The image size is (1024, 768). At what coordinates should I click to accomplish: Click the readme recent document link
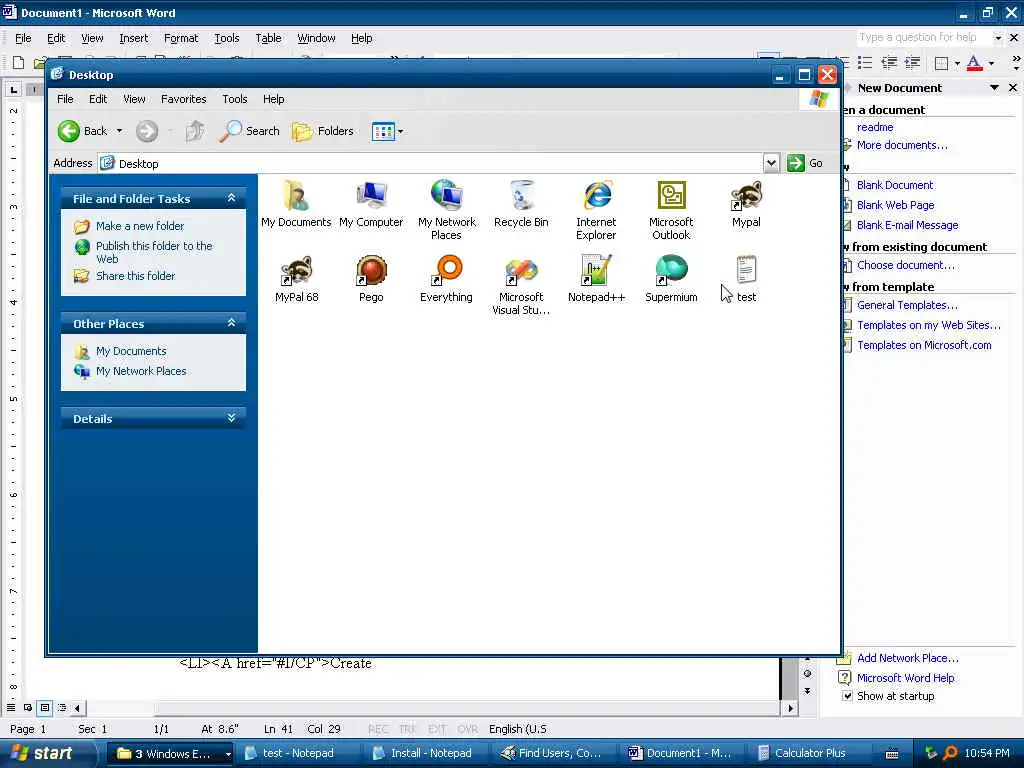(x=875, y=127)
